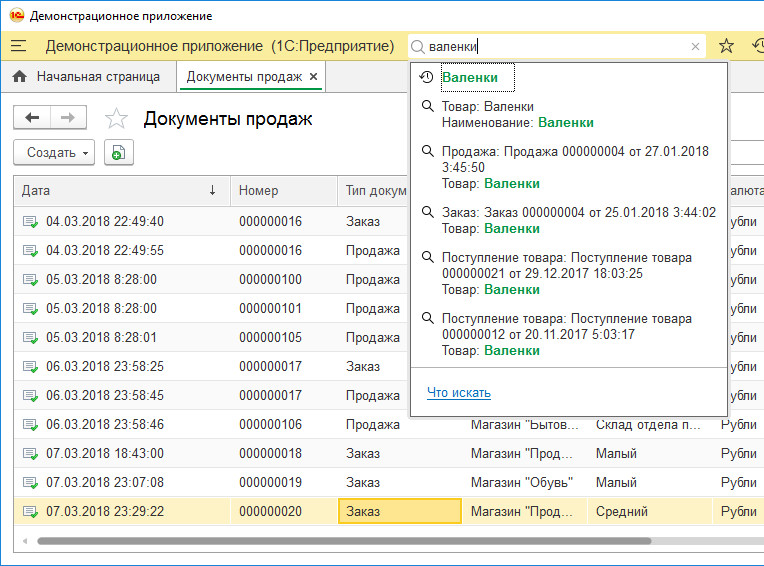The height and width of the screenshot is (566, 764).
Task: Switch to the Начальная страница tab
Action: tap(97, 76)
